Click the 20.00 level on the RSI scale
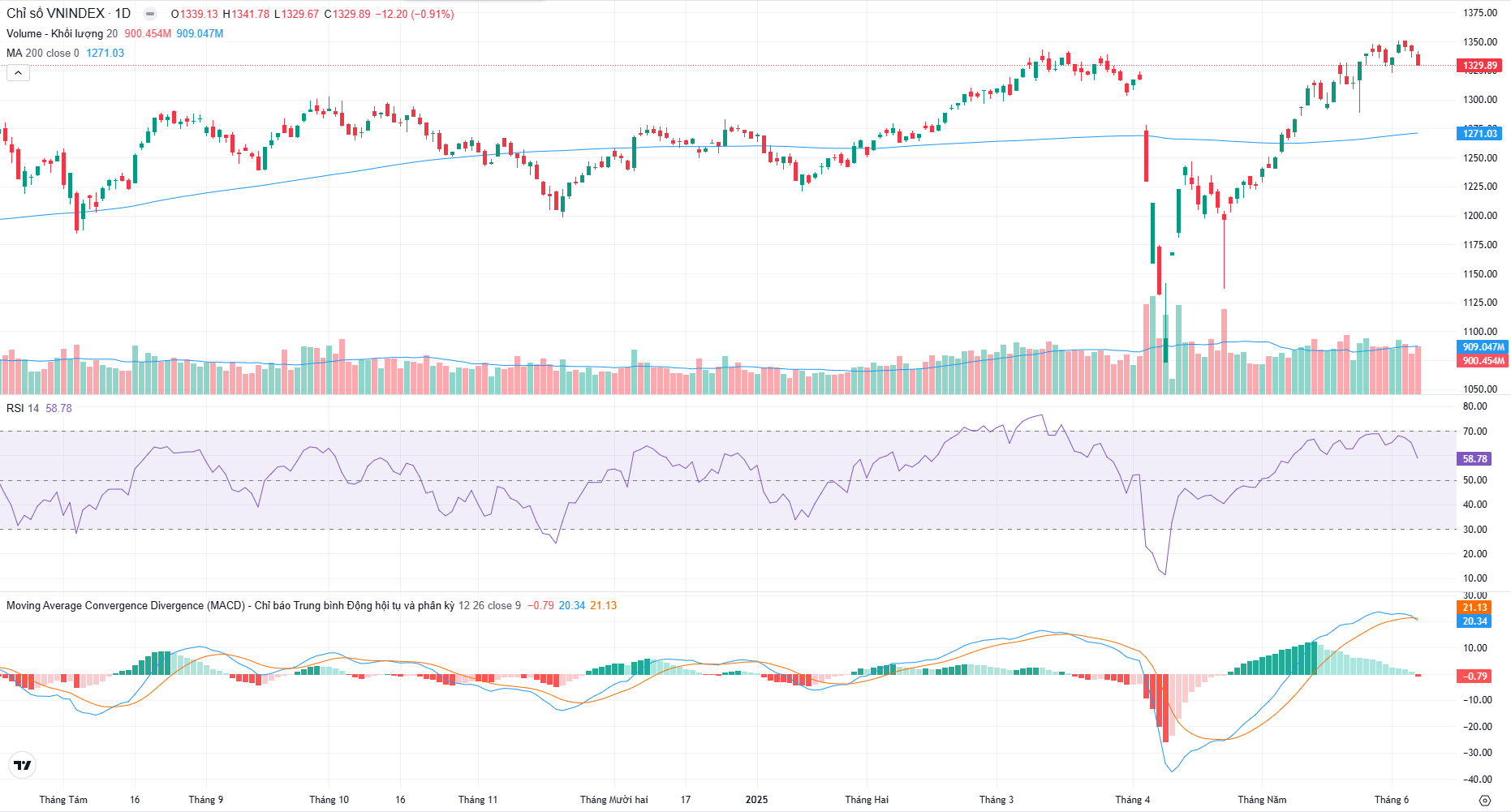 click(1475, 554)
